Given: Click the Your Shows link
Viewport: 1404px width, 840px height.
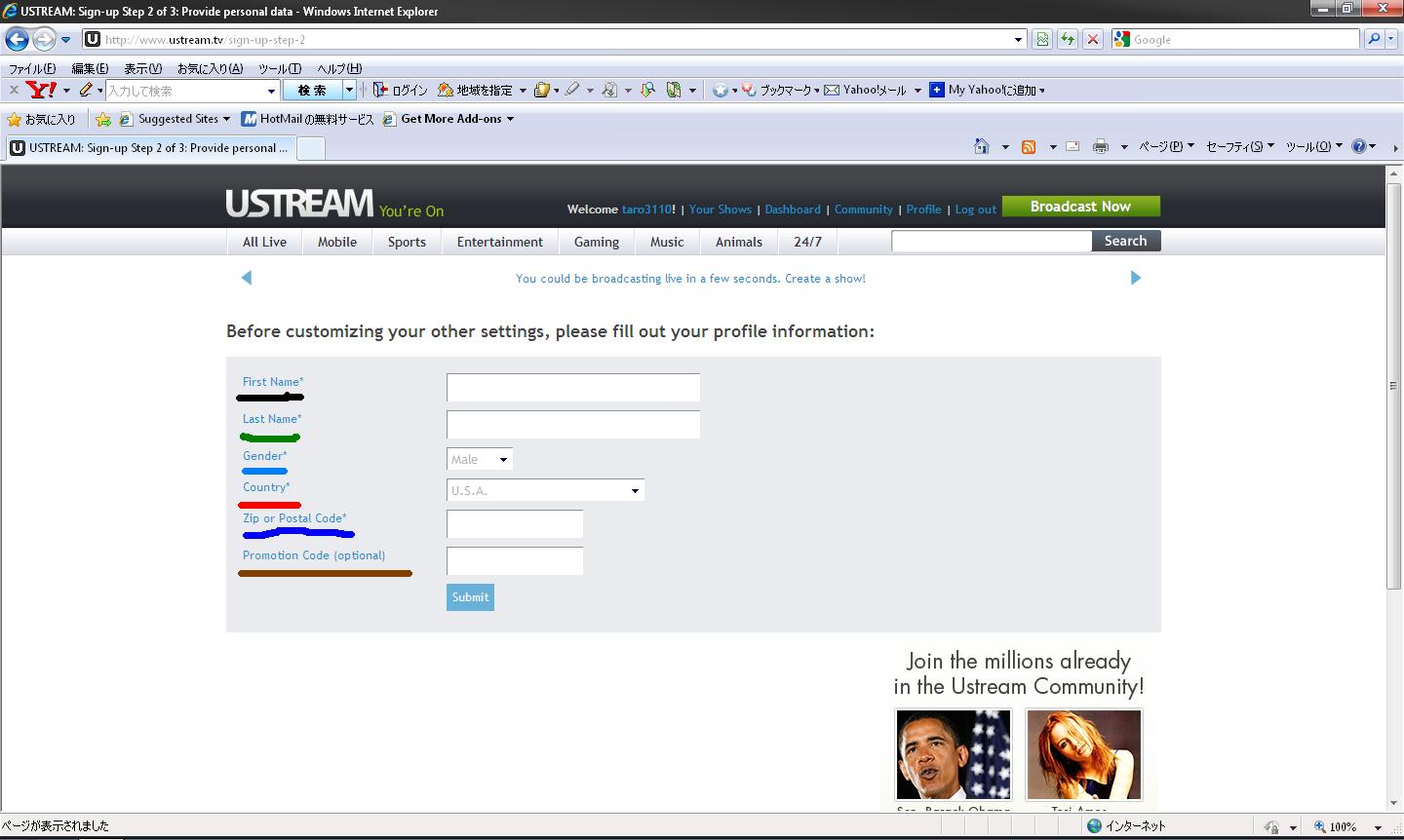Looking at the screenshot, I should [721, 210].
